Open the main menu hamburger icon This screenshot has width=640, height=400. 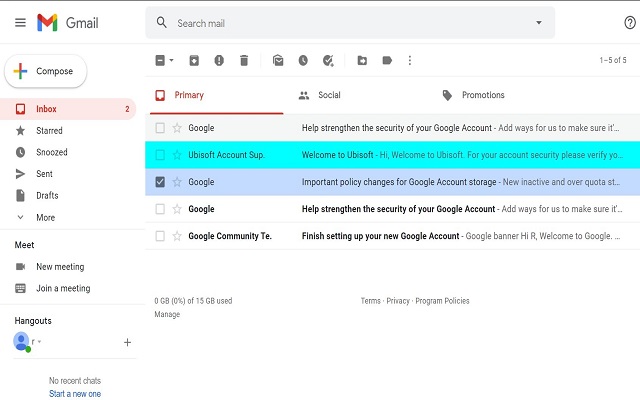click(20, 22)
